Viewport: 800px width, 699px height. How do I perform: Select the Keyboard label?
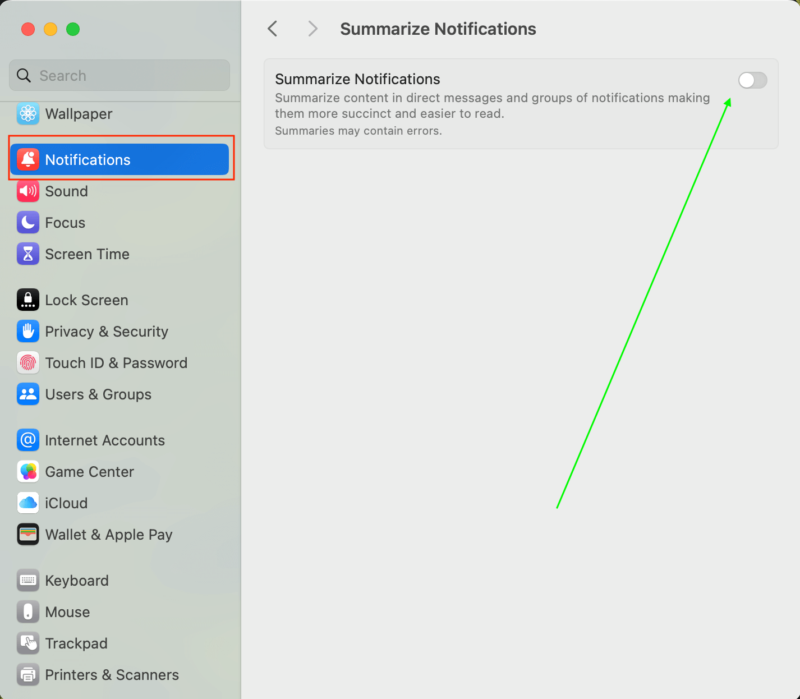coord(77,581)
